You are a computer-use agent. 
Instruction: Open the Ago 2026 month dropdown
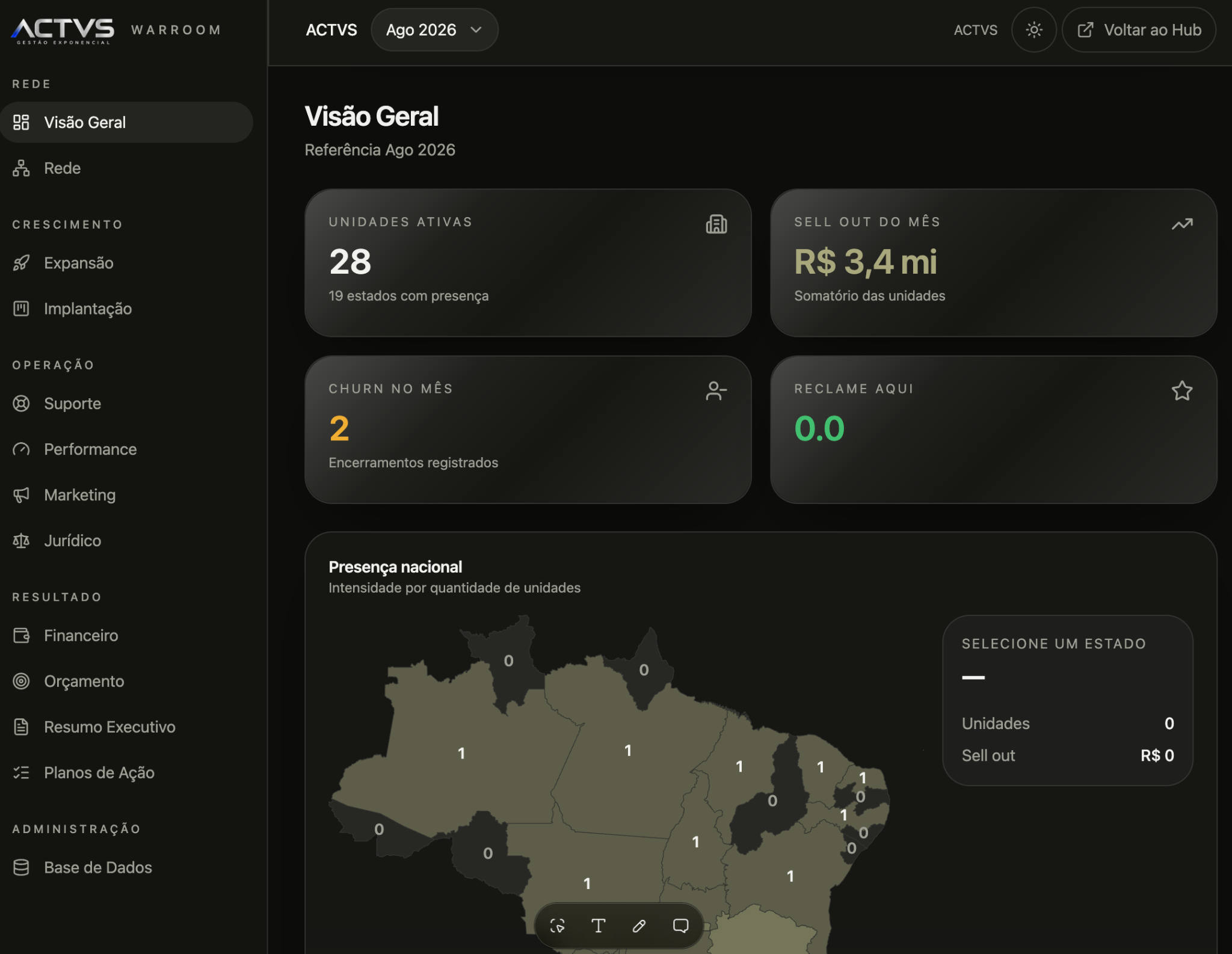point(434,30)
